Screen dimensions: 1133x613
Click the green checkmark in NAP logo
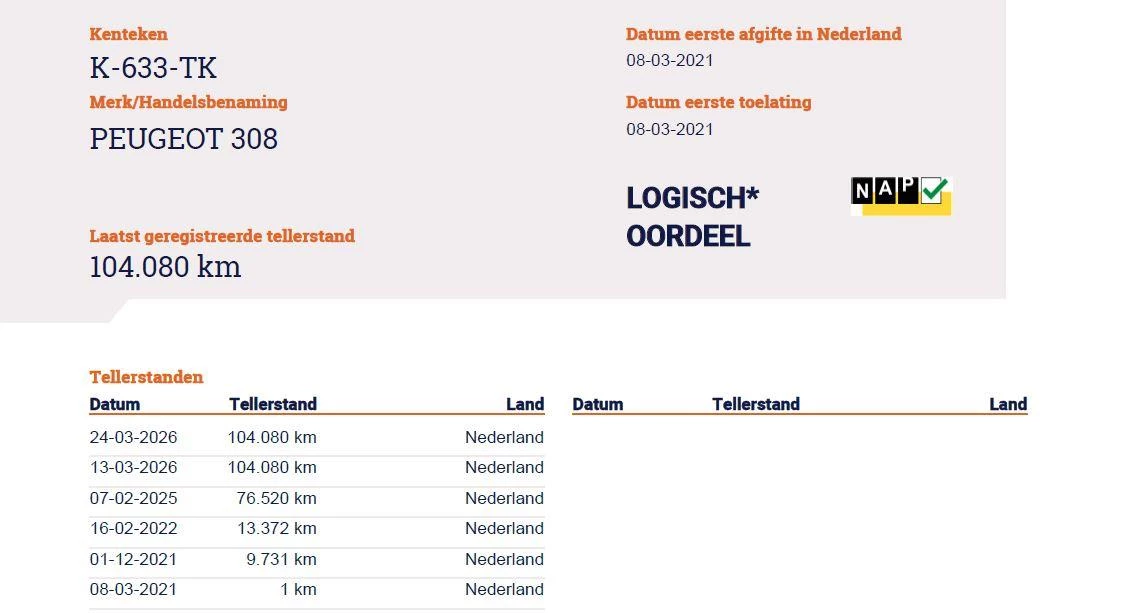pyautogui.click(x=934, y=190)
